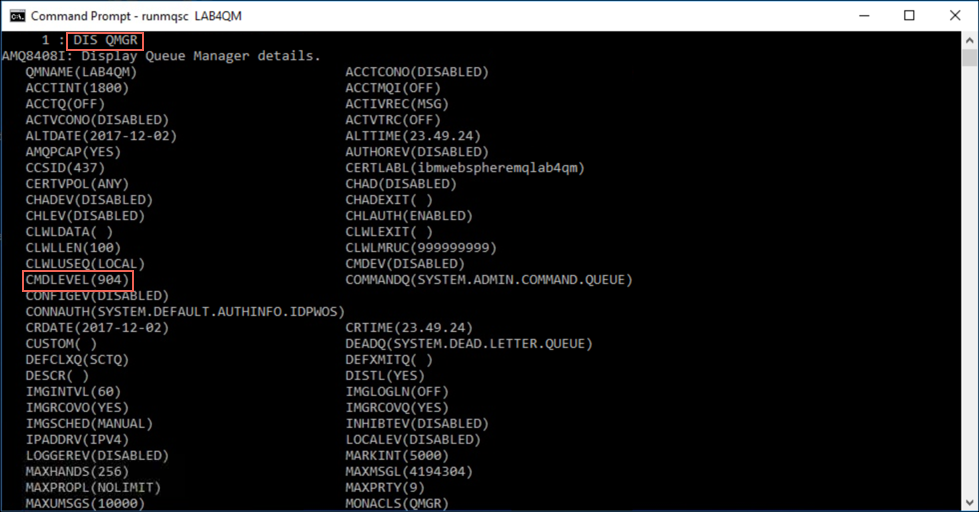Click the COMMANDQ(SYSTEM.ADMIN.COMMAND.QUEUE) text

click(x=489, y=280)
